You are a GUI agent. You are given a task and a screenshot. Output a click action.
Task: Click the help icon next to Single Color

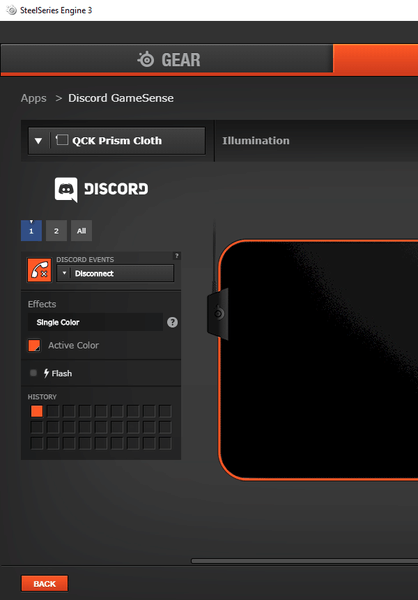click(172, 323)
